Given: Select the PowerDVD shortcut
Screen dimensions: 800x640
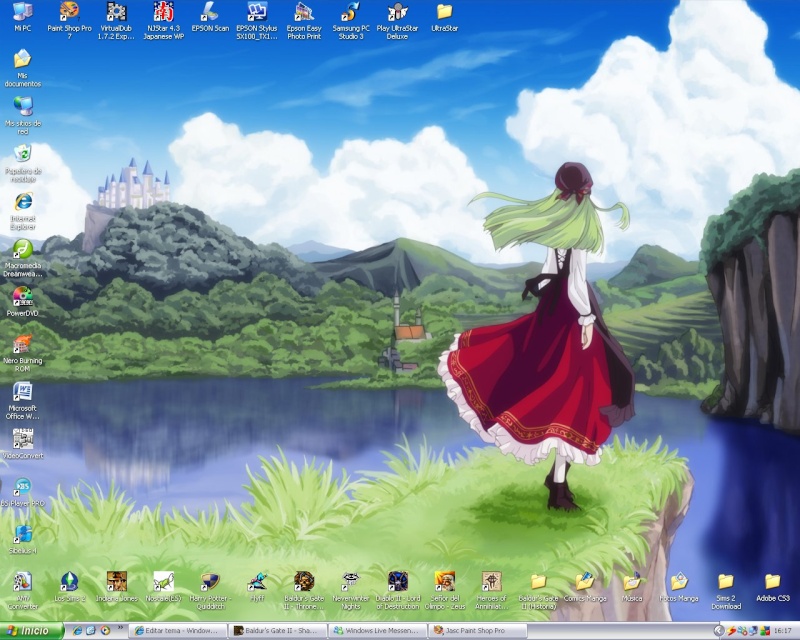Looking at the screenshot, I should coord(22,302).
